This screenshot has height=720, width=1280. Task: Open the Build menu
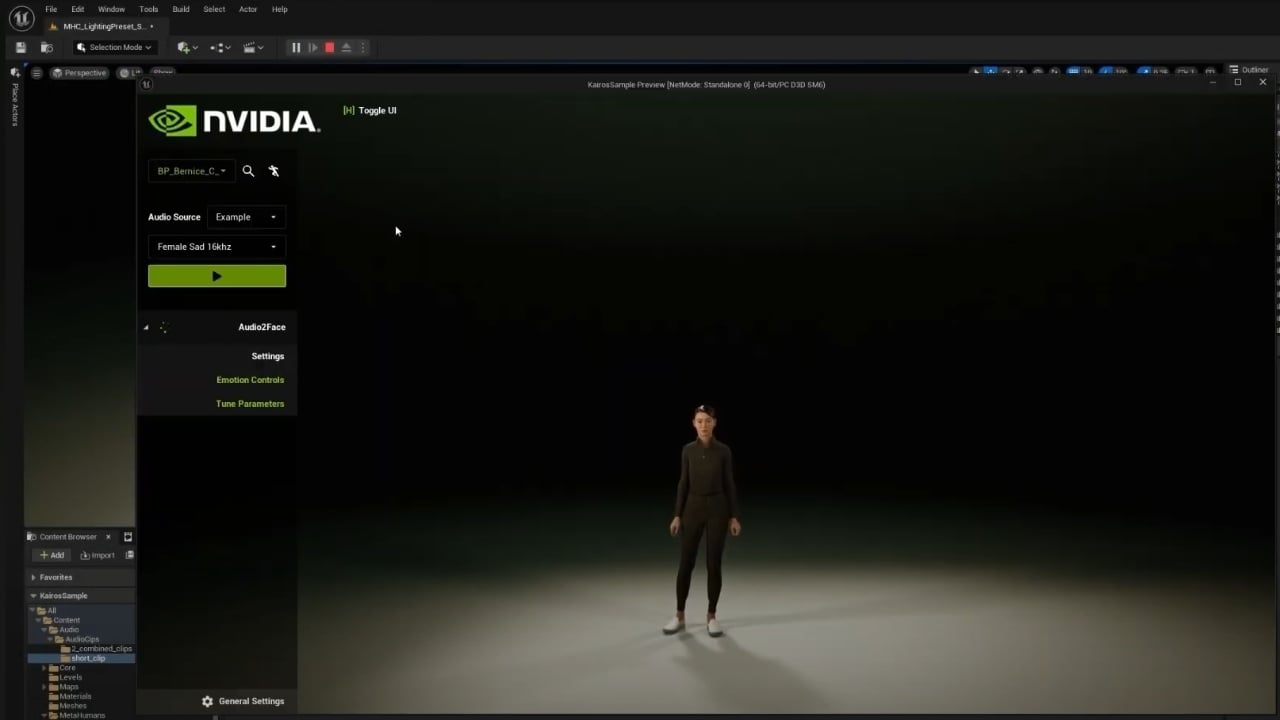181,9
